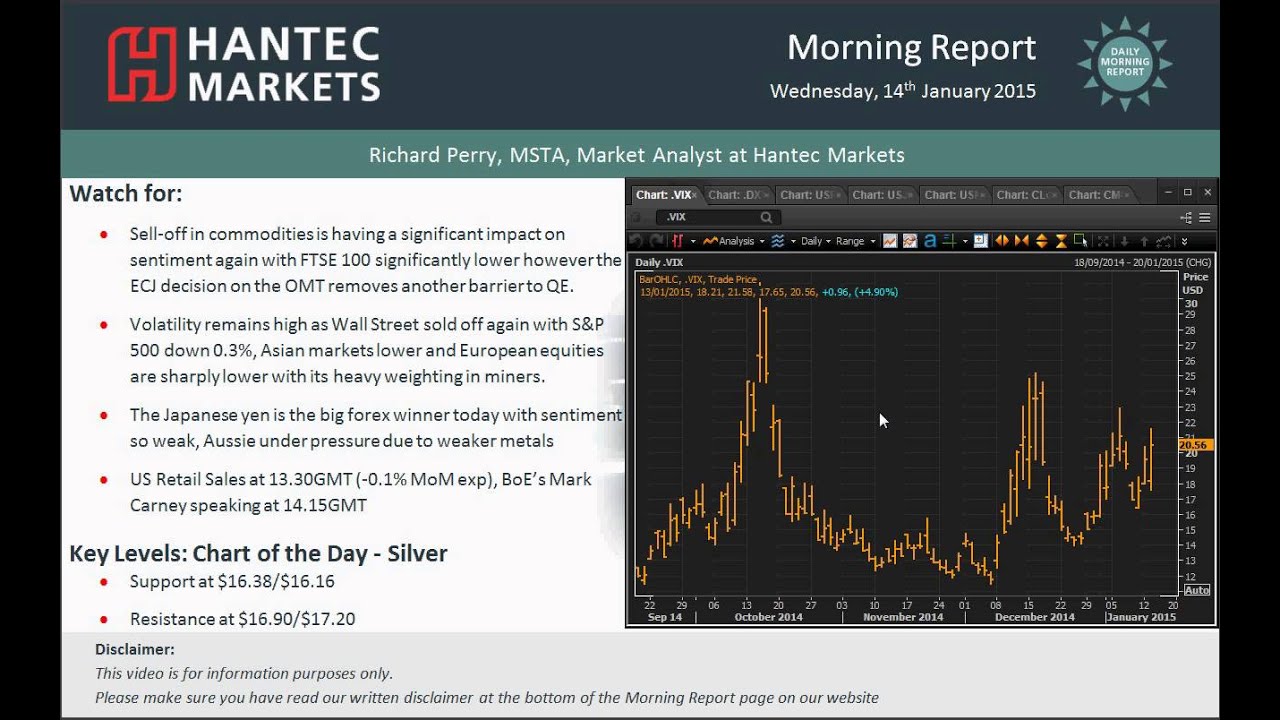Viewport: 1280px width, 720px height.
Task: Click the Resistance at $16.90/$17.20 line
Action: click(x=242, y=619)
